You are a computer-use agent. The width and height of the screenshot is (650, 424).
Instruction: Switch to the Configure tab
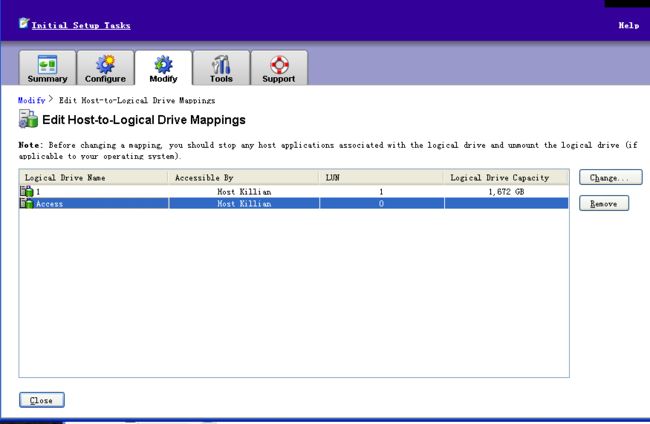tap(105, 68)
